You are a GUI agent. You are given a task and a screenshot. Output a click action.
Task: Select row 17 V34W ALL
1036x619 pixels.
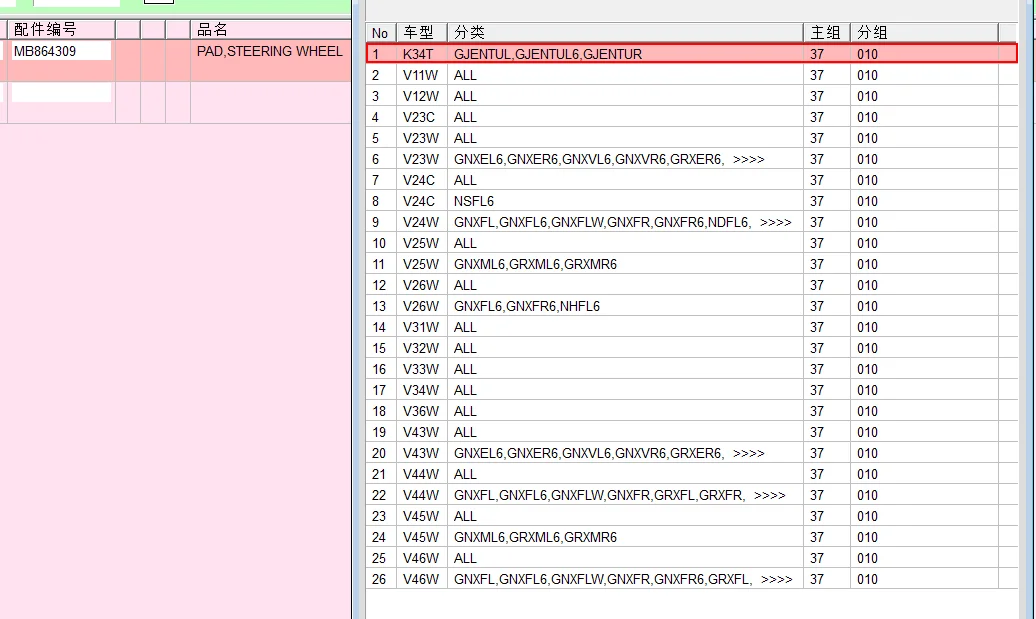point(692,390)
